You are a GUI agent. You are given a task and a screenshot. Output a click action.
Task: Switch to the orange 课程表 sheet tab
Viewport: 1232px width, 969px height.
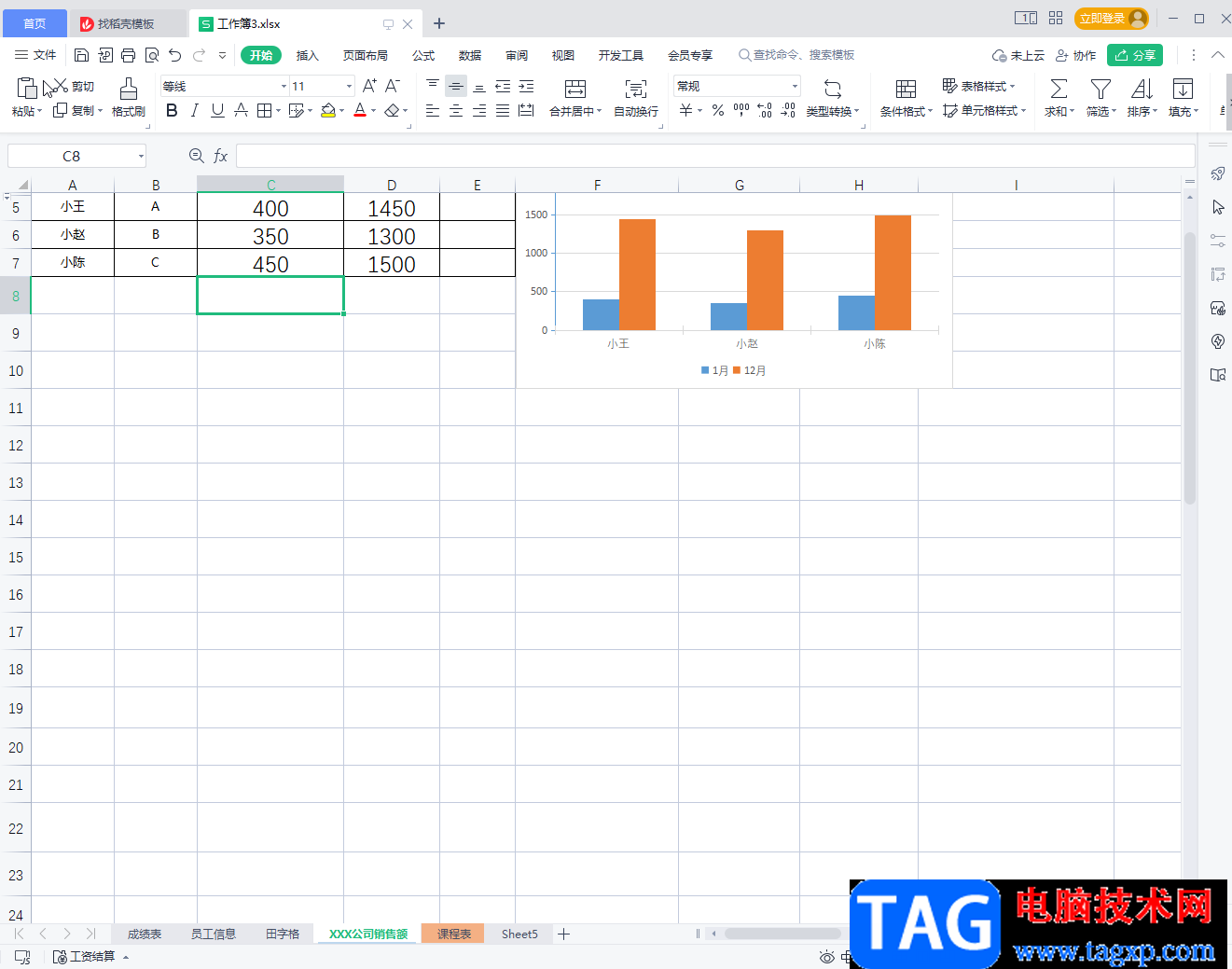coord(454,934)
